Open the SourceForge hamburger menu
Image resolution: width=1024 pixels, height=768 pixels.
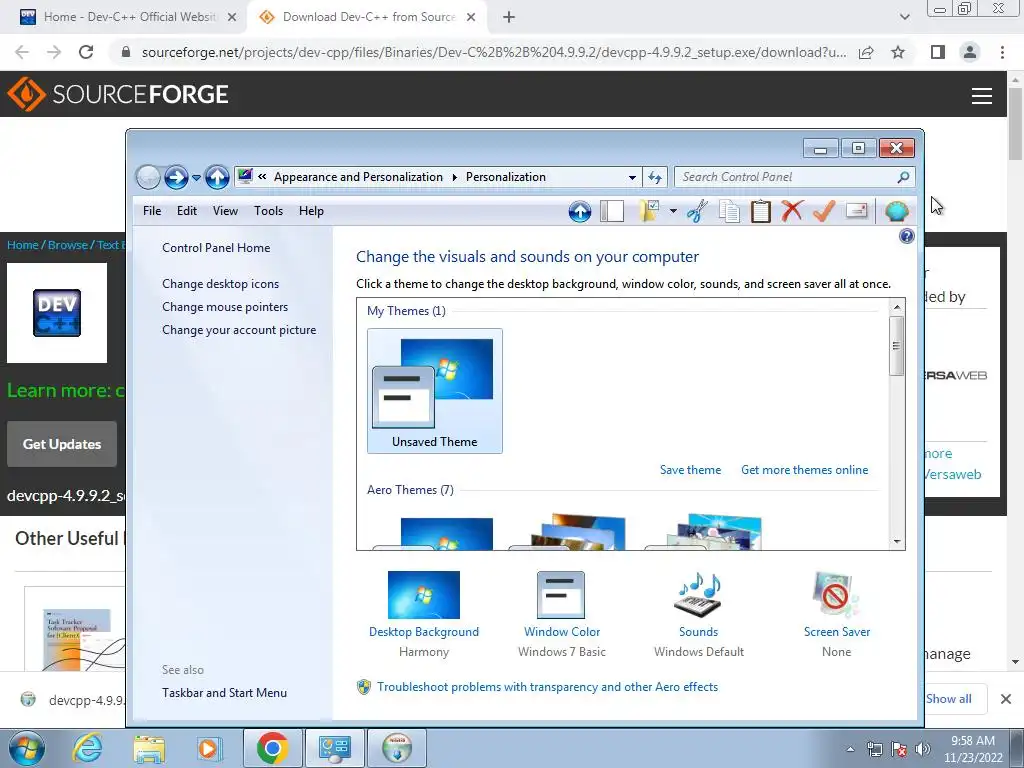click(x=982, y=96)
